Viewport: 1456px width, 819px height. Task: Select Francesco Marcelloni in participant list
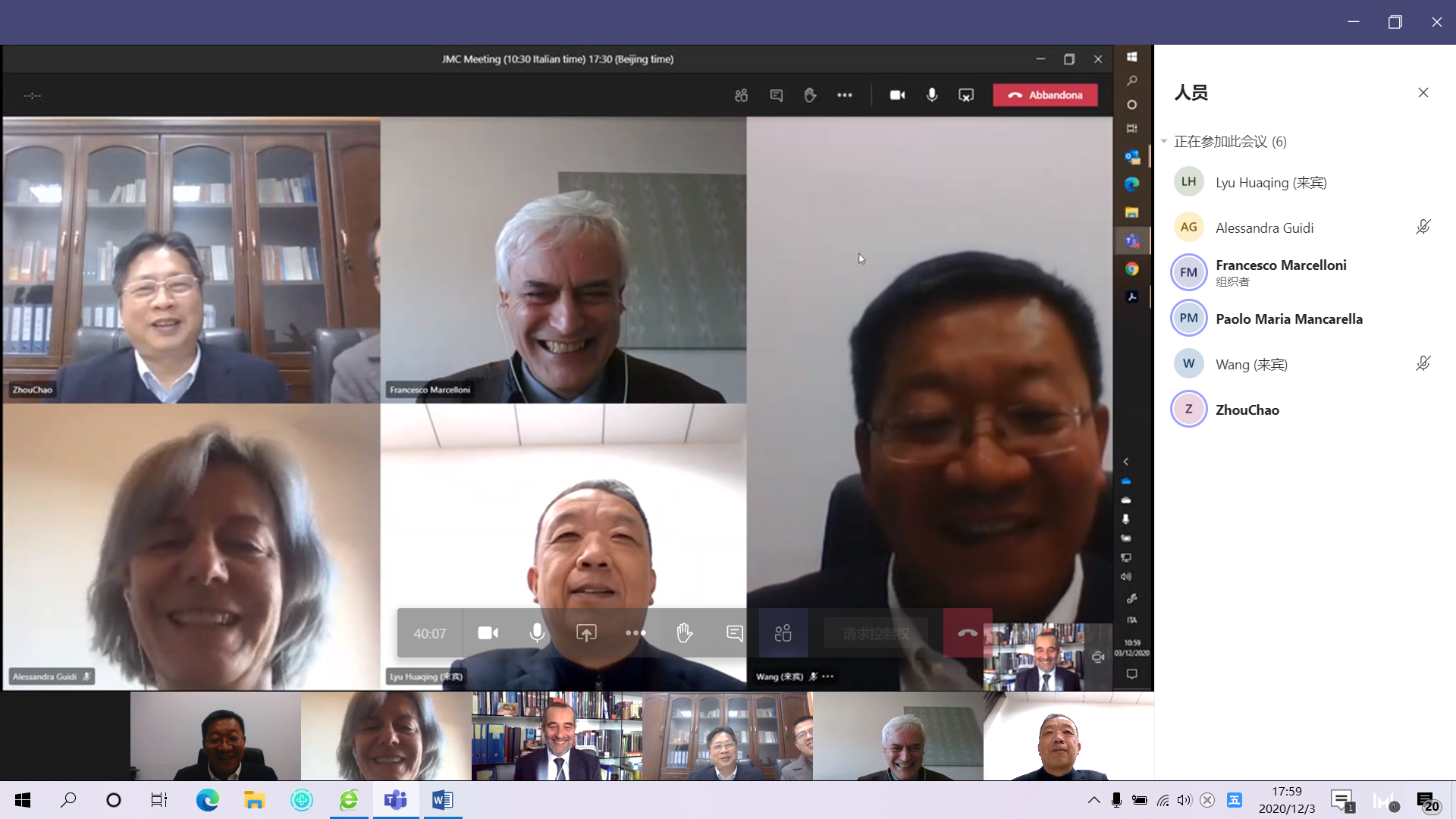pos(1304,272)
